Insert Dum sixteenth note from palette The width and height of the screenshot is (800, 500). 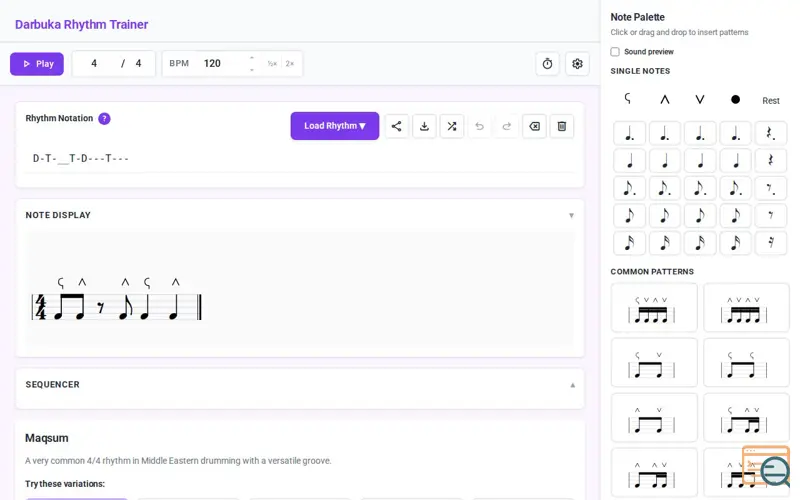[x=630, y=243]
